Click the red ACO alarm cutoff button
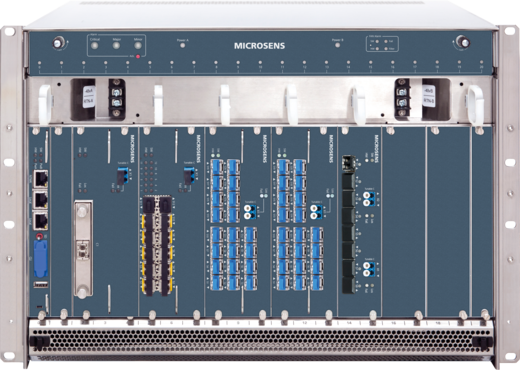Viewport: 520px width, 370px height. pyautogui.click(x=138, y=56)
